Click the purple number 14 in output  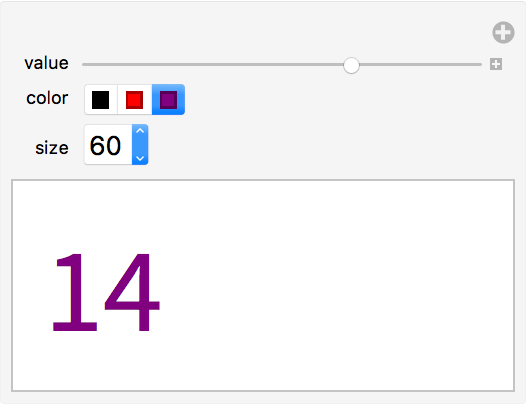(106, 292)
